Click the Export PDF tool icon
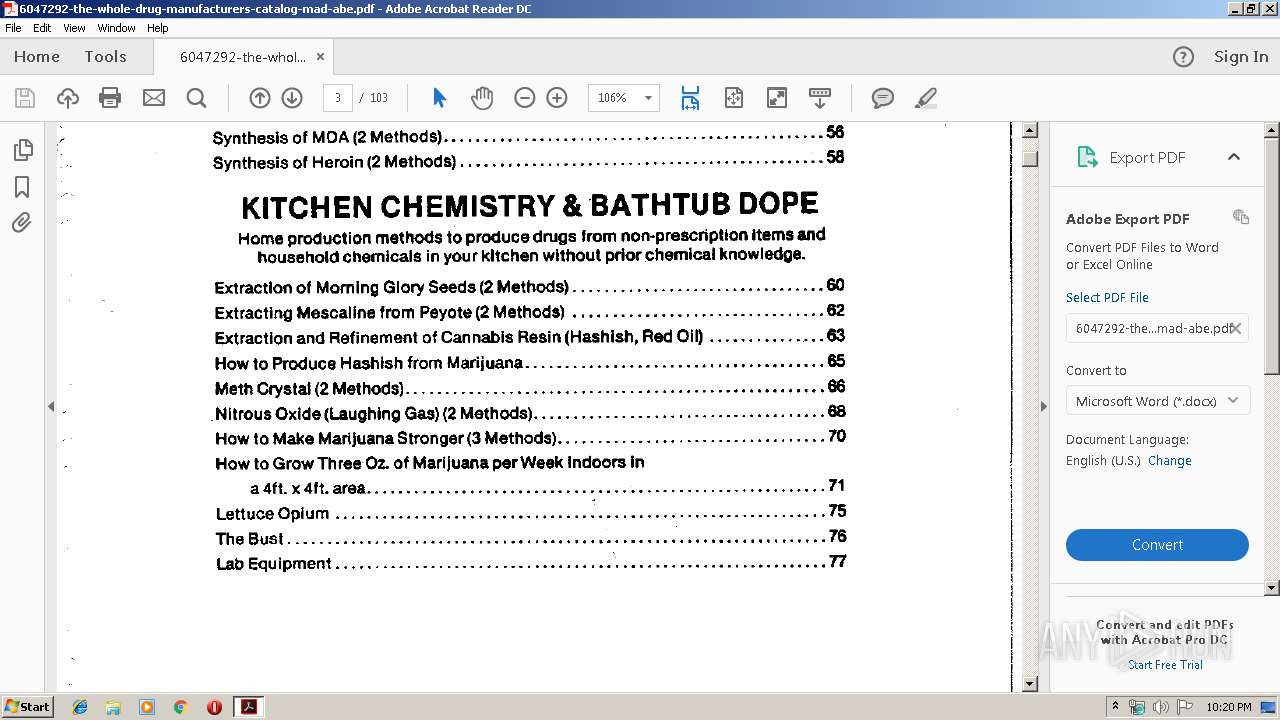The image size is (1280, 720). click(x=1087, y=157)
